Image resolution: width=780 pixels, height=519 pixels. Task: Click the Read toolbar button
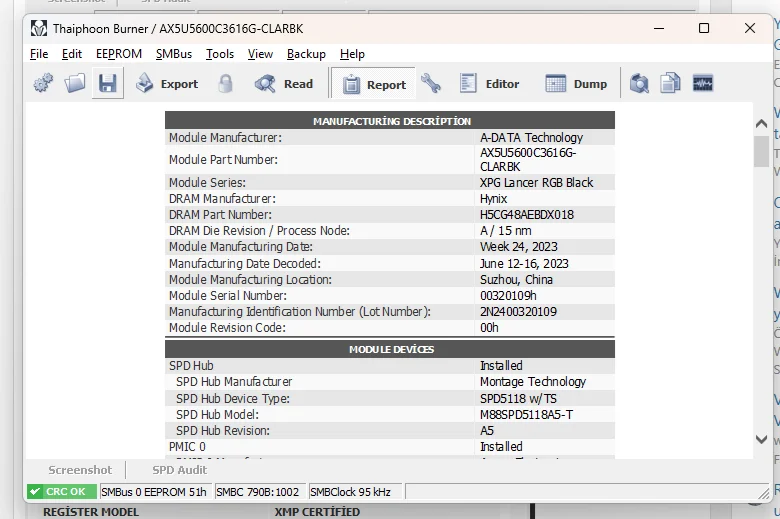(x=284, y=84)
